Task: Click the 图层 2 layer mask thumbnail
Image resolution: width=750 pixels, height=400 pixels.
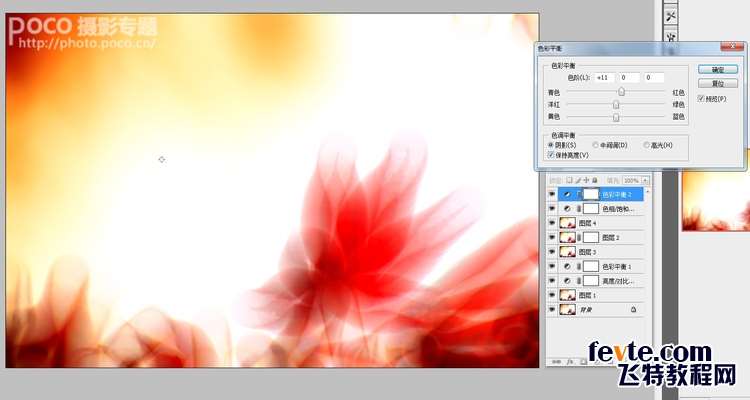Action: click(591, 237)
